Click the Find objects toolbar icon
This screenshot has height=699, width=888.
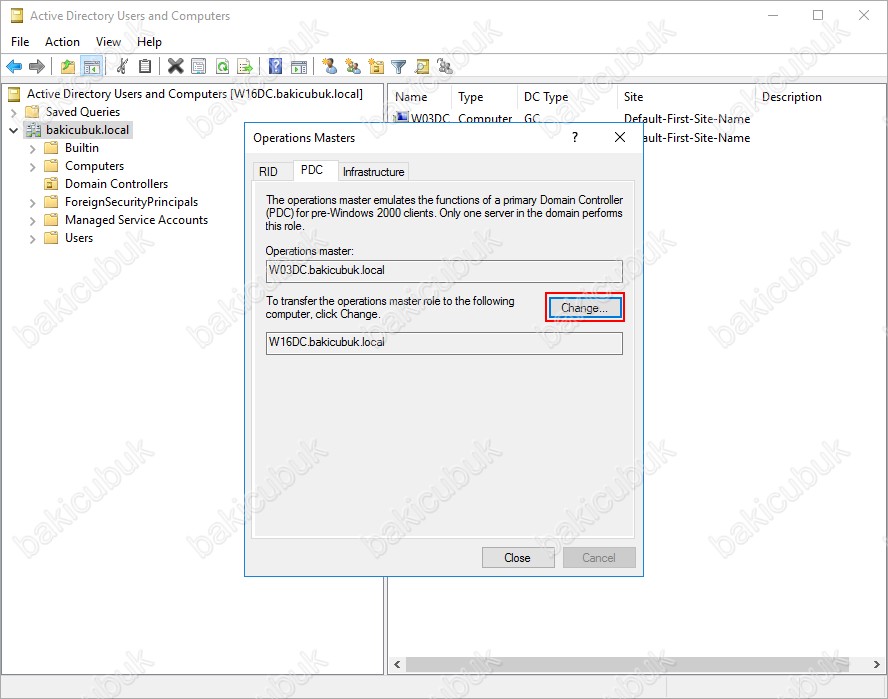(x=422, y=67)
